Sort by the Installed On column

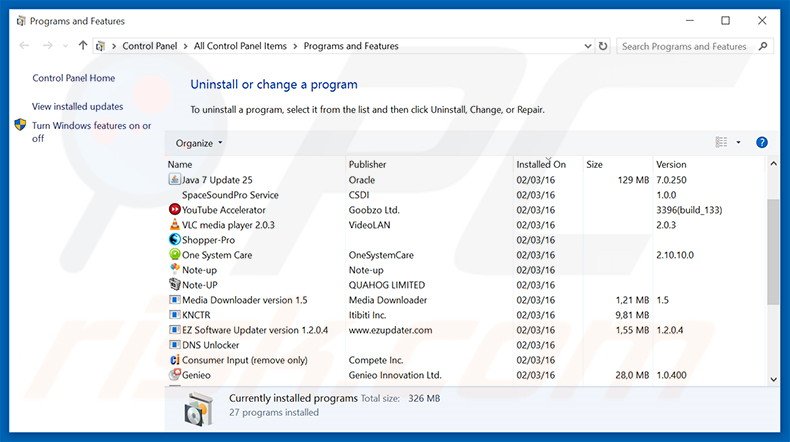tap(541, 164)
